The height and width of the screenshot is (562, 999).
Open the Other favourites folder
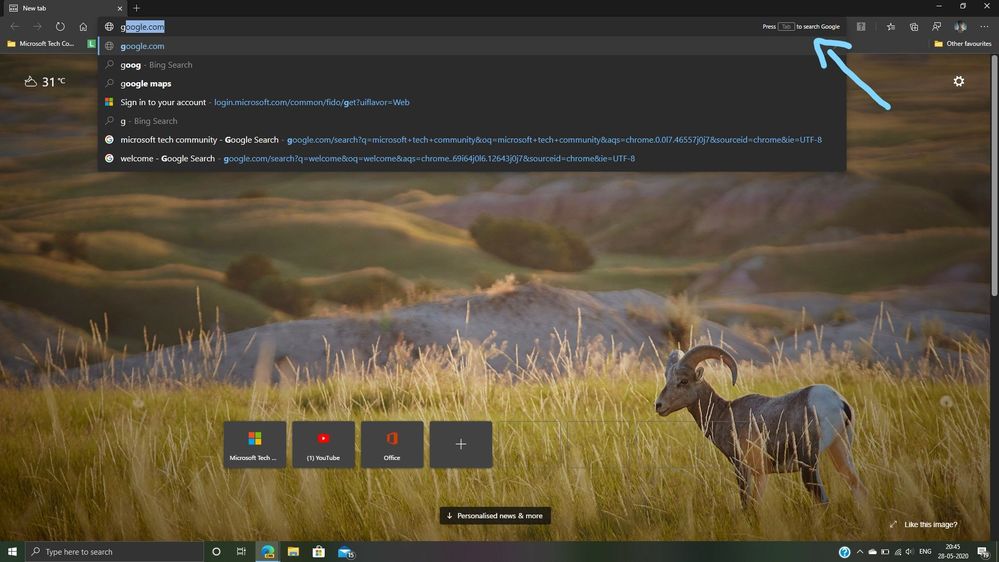[962, 43]
